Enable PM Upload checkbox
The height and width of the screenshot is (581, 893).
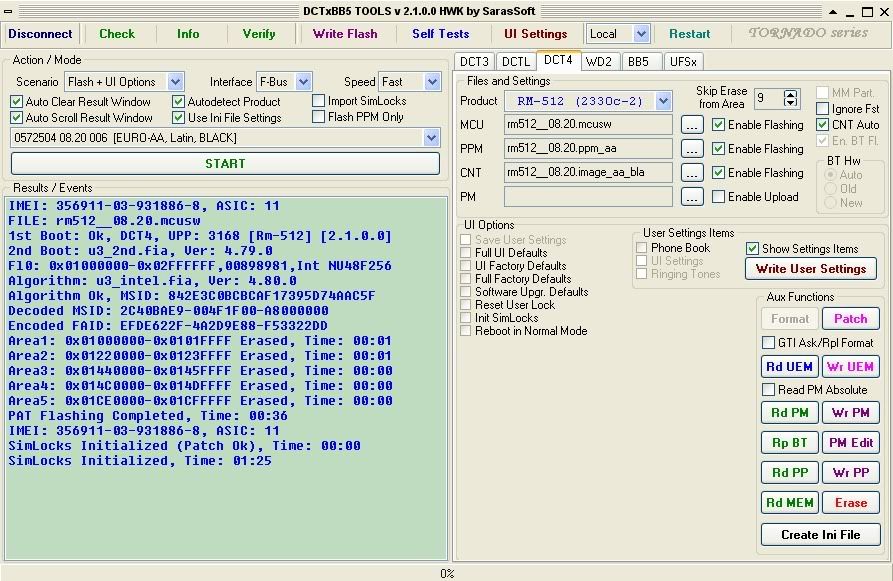719,197
